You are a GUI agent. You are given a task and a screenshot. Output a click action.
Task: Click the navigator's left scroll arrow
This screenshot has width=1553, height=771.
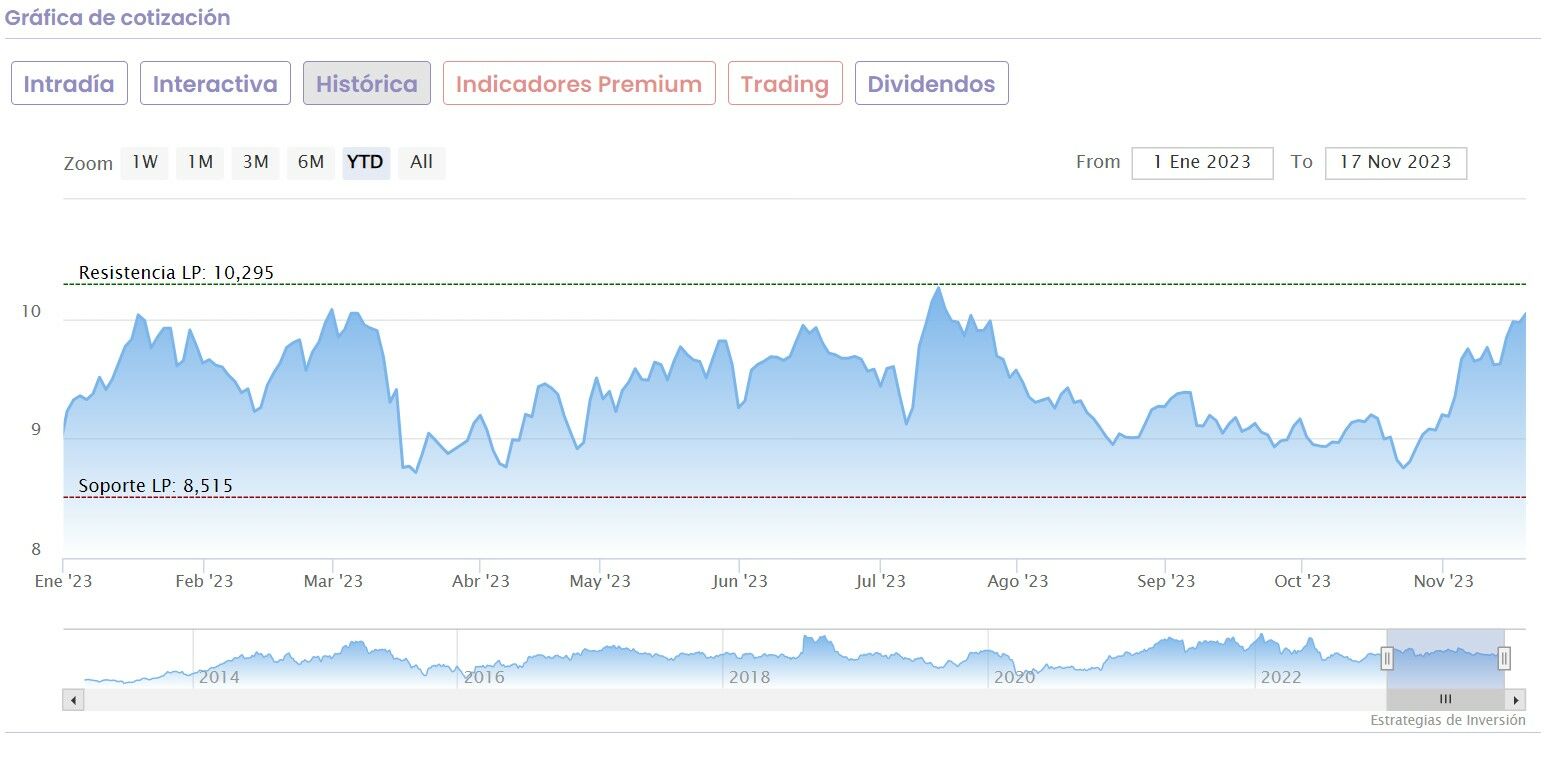(73, 700)
